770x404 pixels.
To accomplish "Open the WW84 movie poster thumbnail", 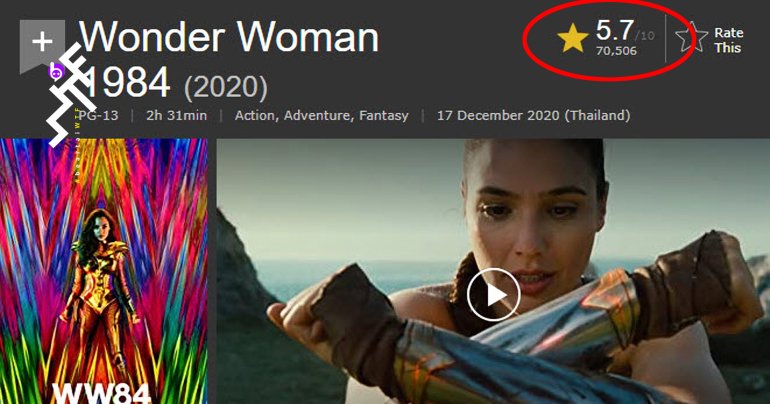I will (x=104, y=271).
